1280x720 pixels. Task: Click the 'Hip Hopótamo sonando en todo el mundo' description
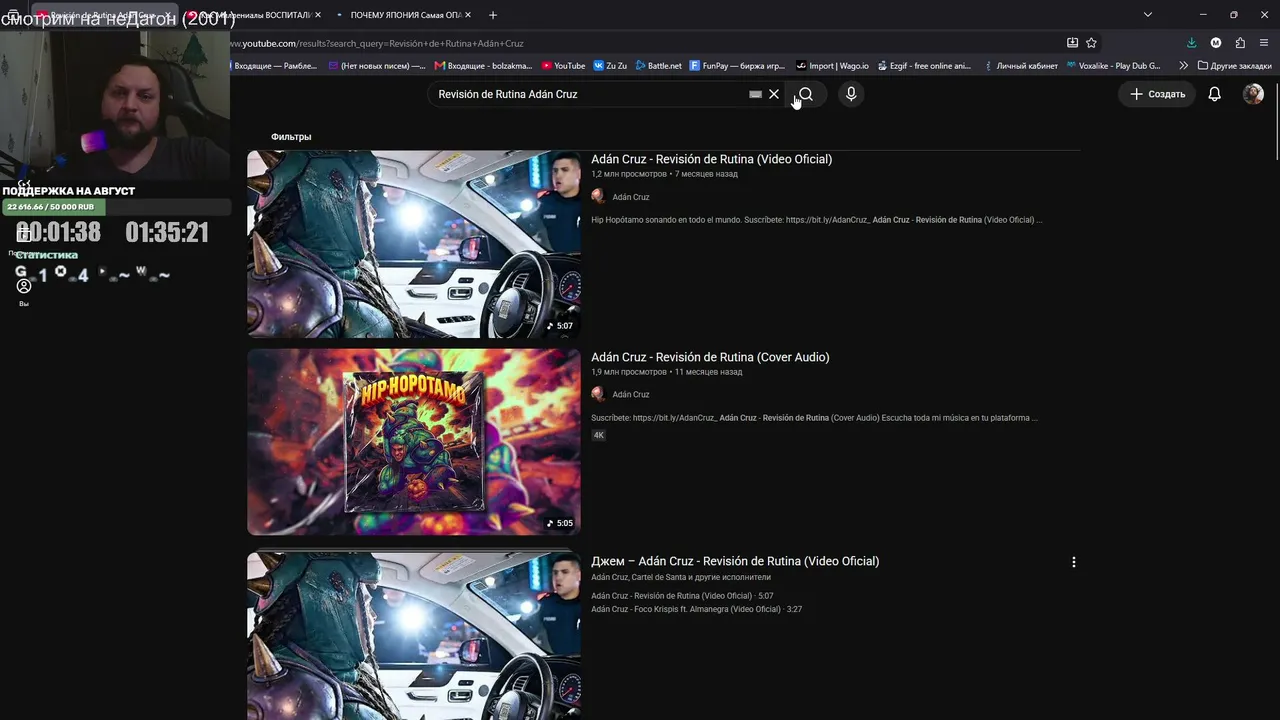point(816,220)
